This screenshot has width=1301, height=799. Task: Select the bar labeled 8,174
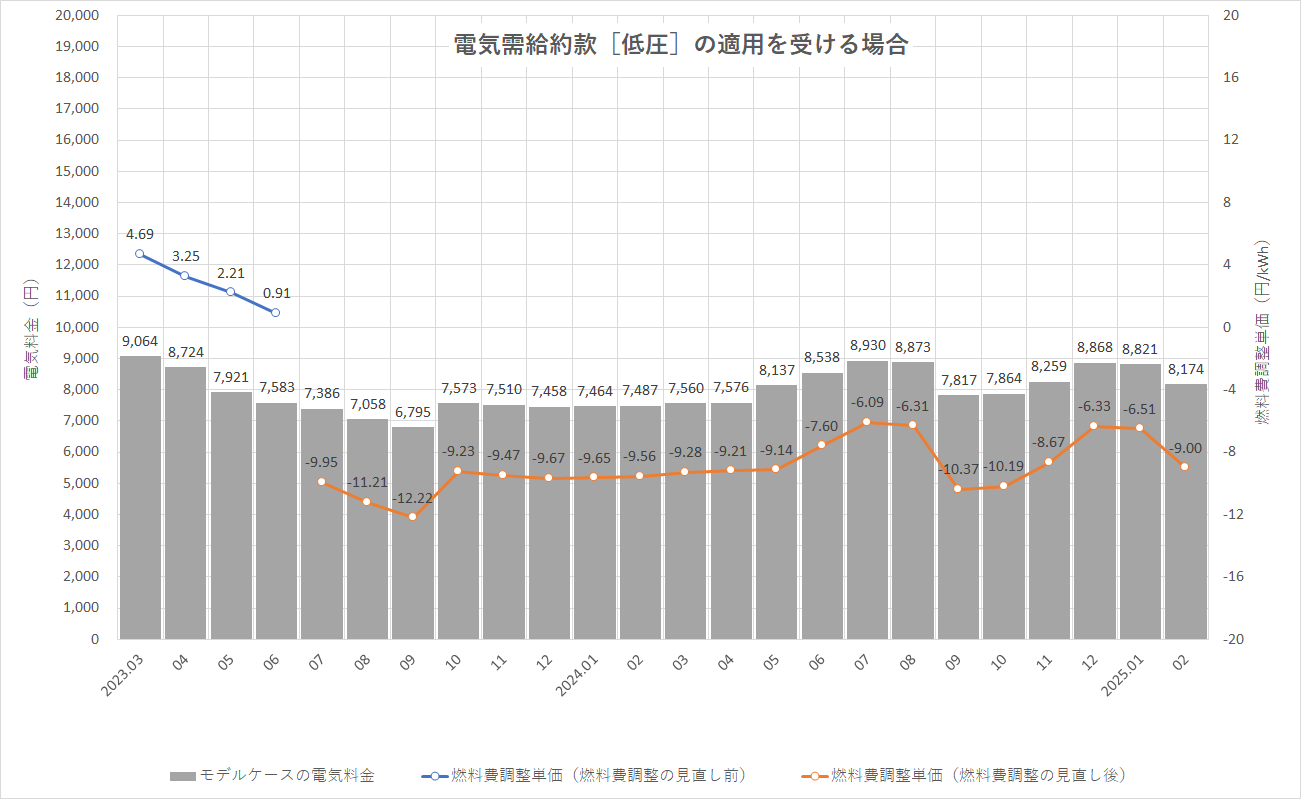point(1185,511)
